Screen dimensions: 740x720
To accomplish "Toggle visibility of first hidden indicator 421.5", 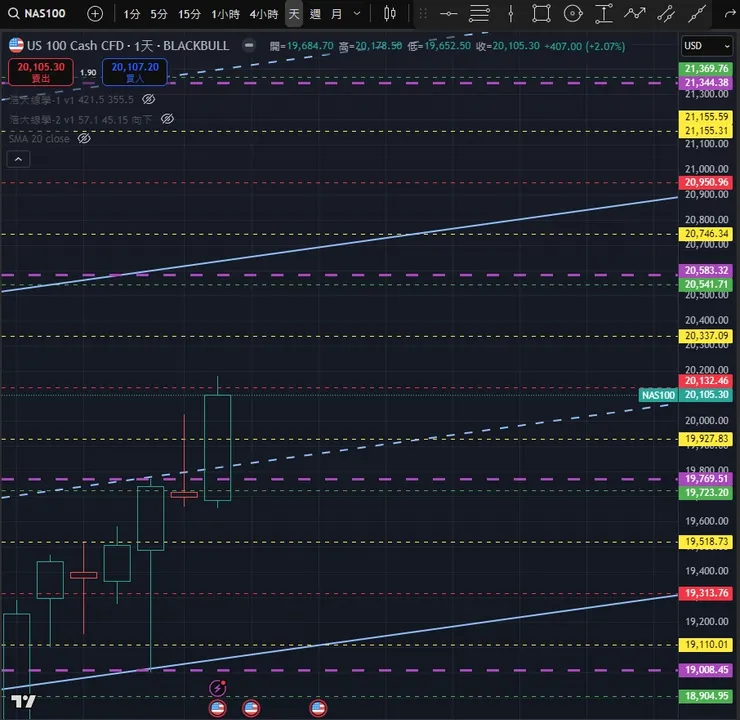I will [x=149, y=99].
